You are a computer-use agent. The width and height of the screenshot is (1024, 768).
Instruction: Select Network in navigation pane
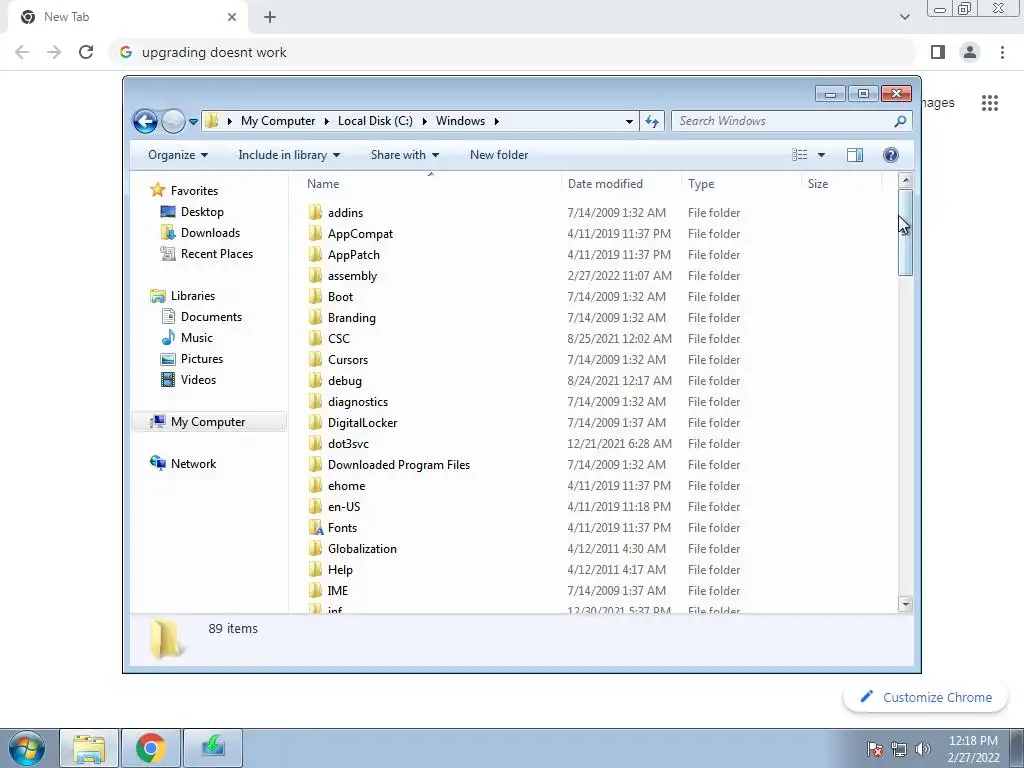pos(193,464)
